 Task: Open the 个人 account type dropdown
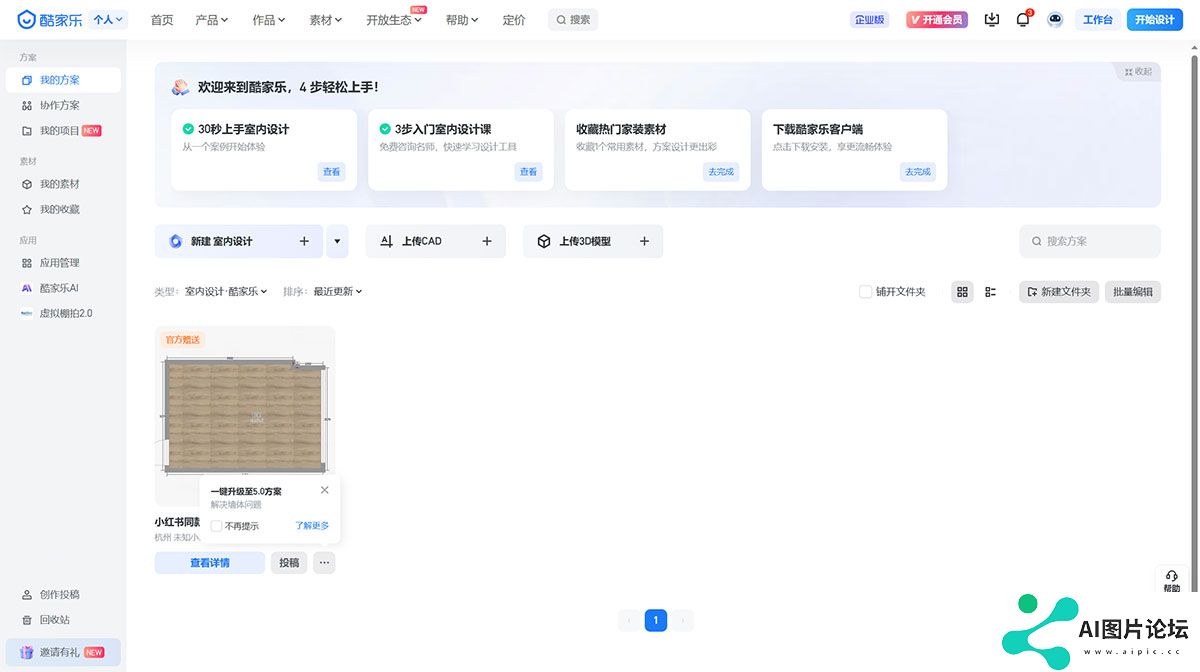click(x=108, y=19)
